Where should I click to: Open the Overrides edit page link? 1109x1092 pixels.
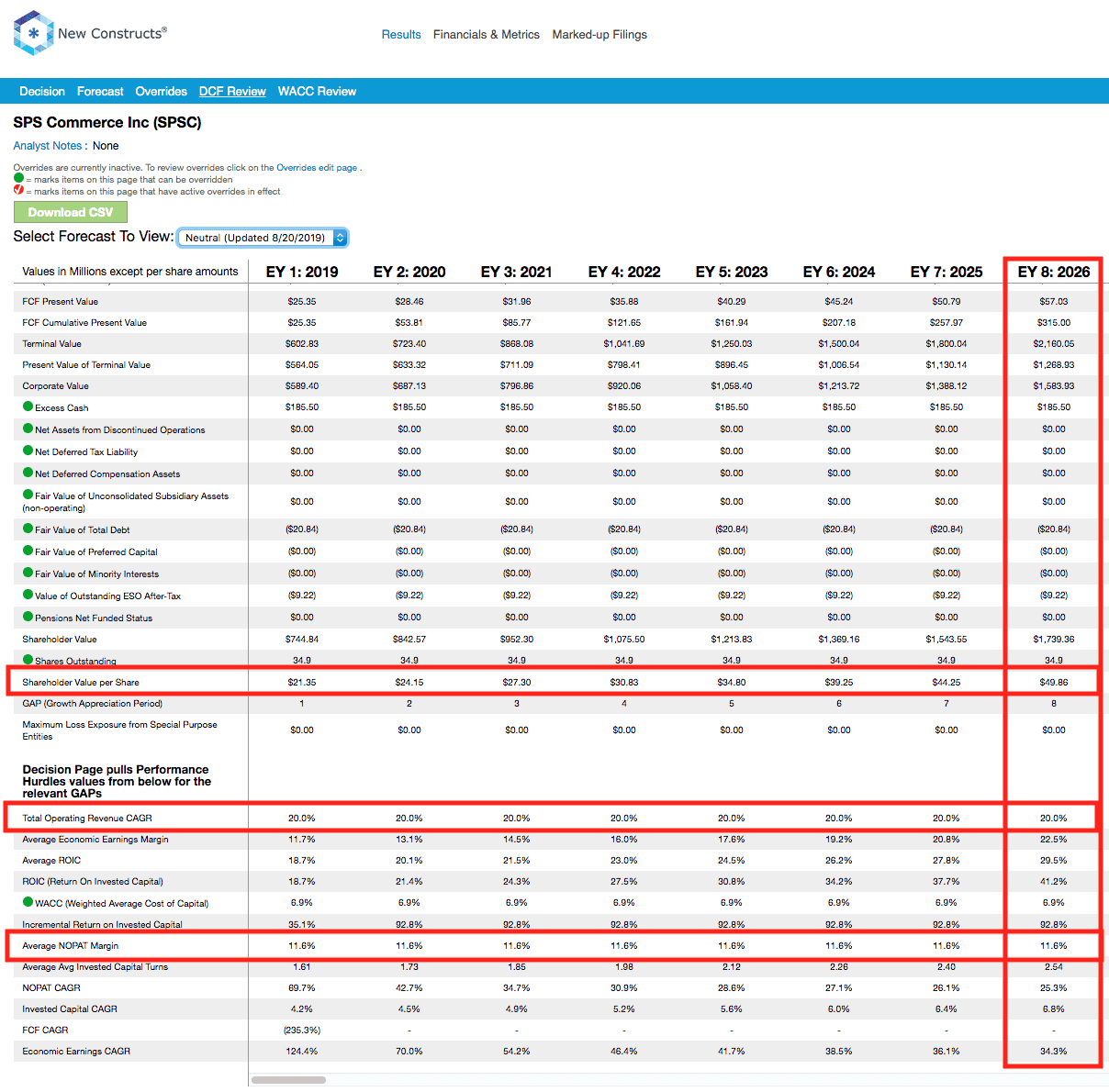(317, 168)
